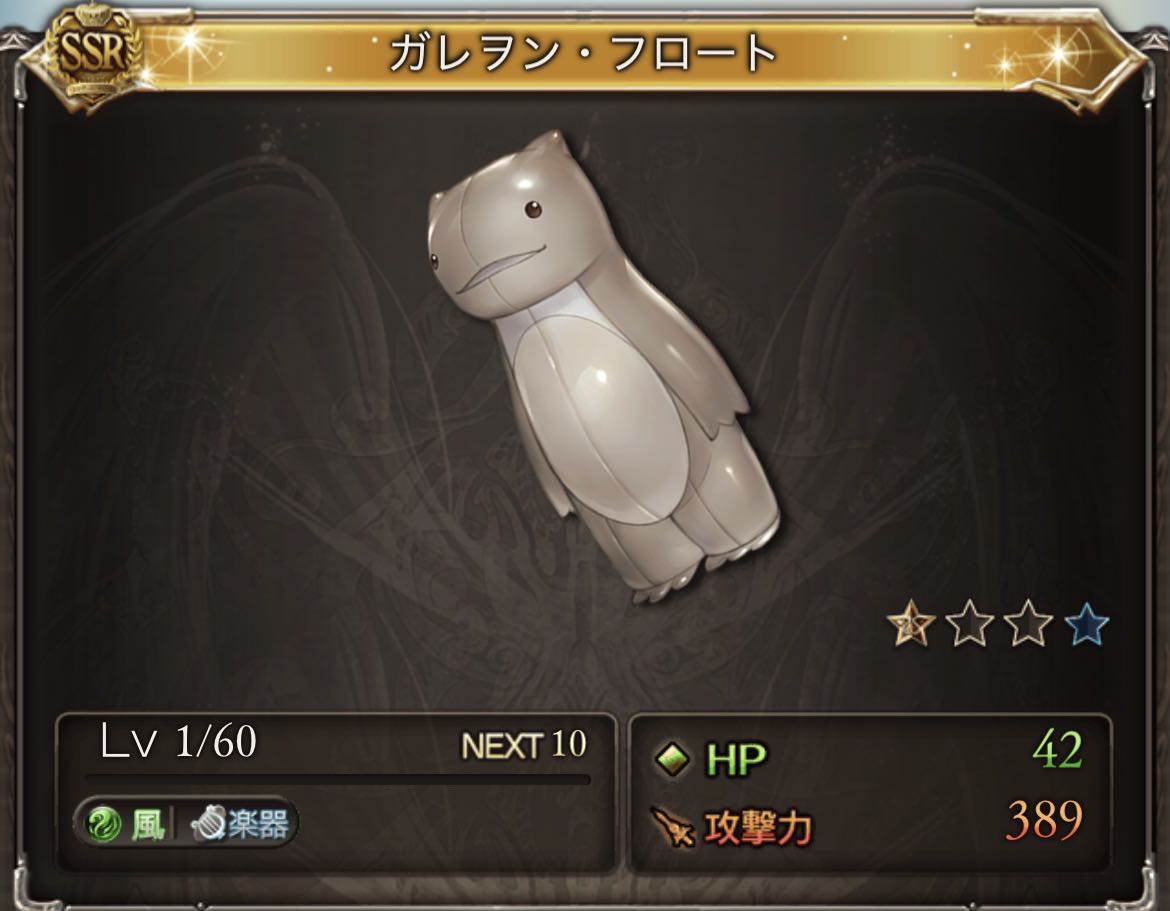The height and width of the screenshot is (911, 1170).
Task: Click the Lv 1/60 level text
Action: pyautogui.click(x=178, y=742)
